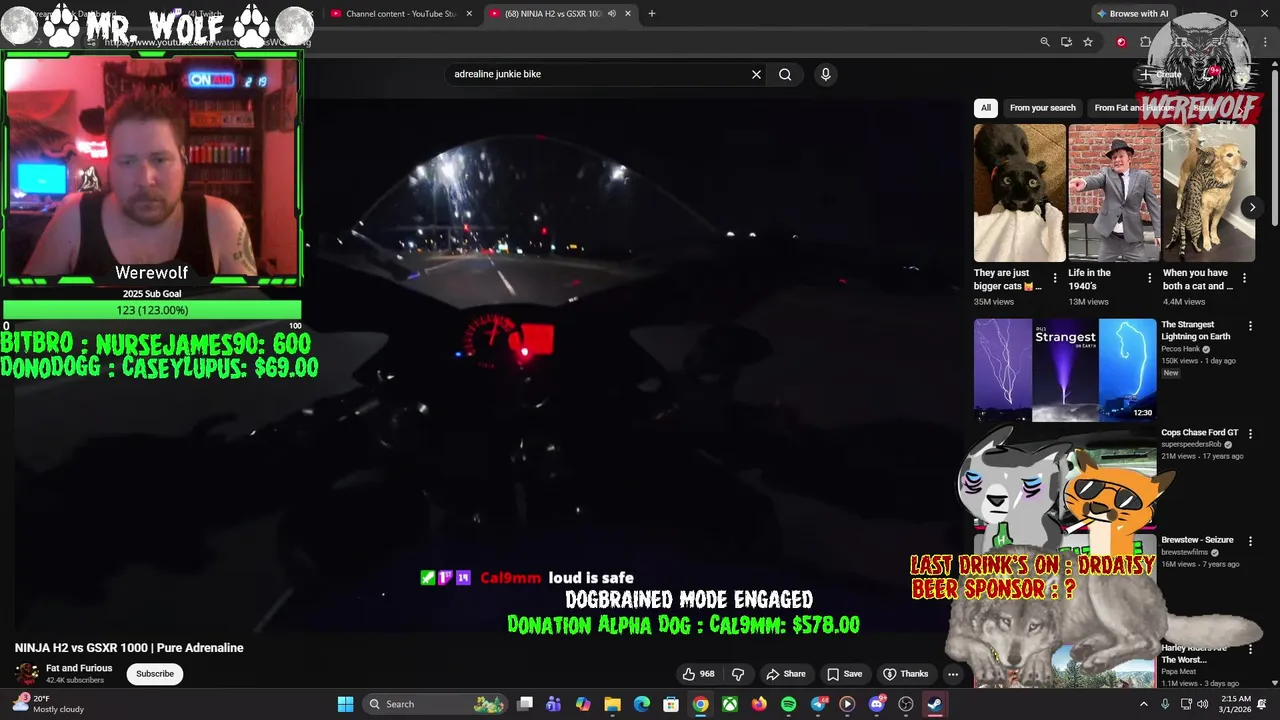
Task: Open Chrome extensions puzzle icon
Action: pos(1145,42)
